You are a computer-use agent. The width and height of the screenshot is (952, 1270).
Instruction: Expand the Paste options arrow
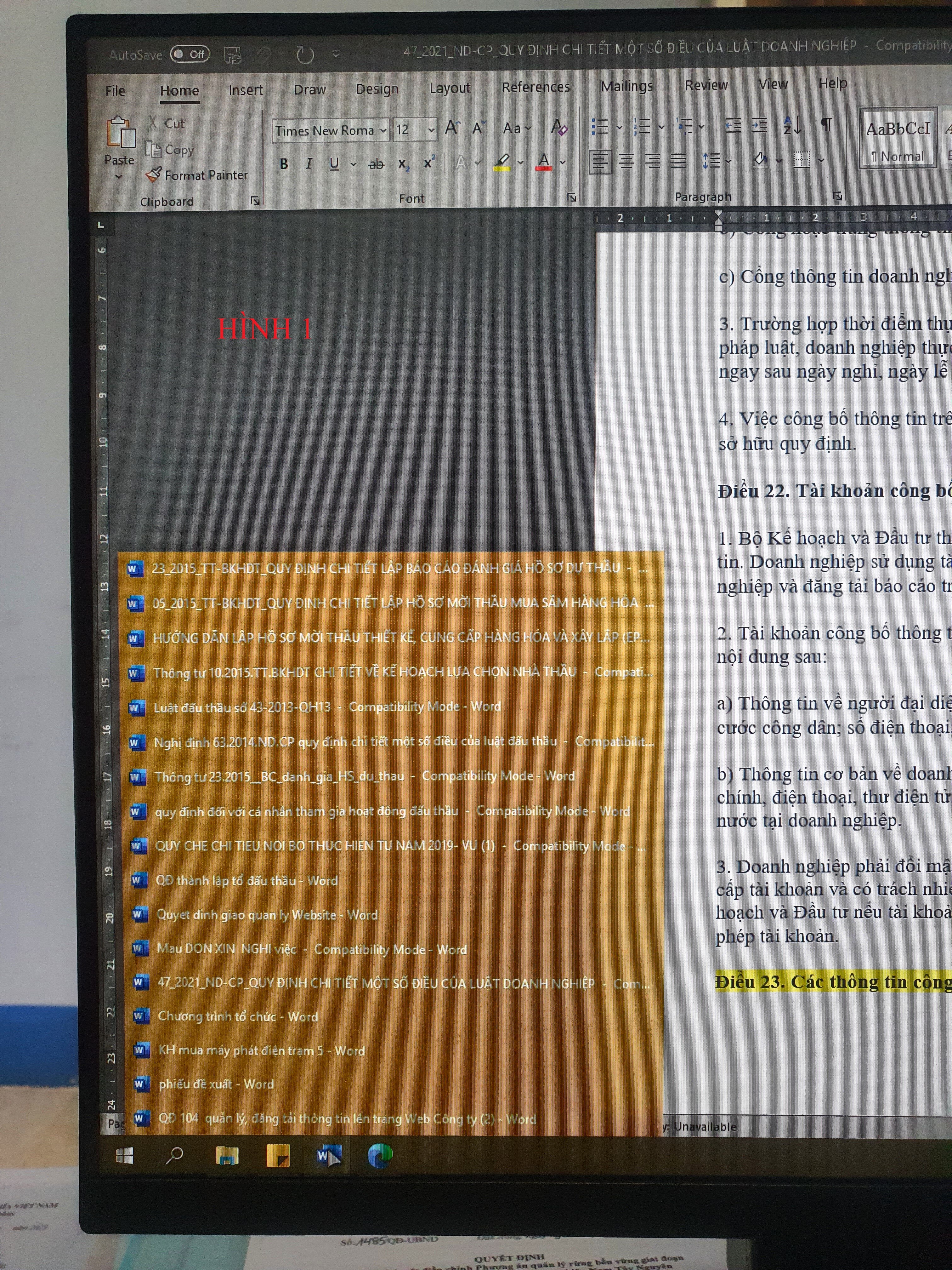(x=119, y=177)
